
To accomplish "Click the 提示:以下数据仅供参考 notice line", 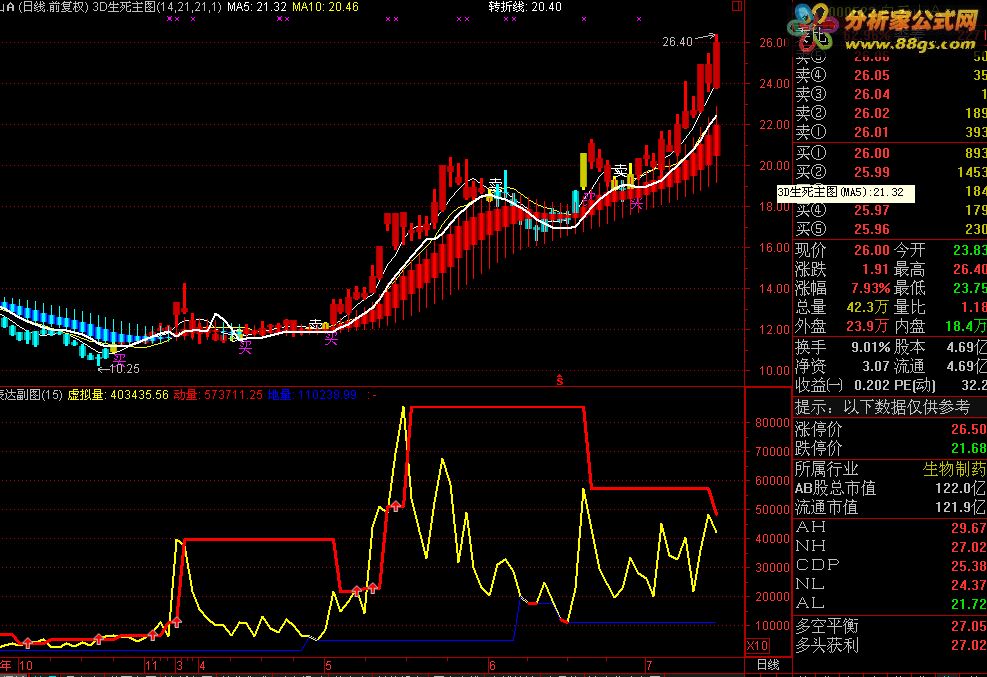I will point(883,407).
